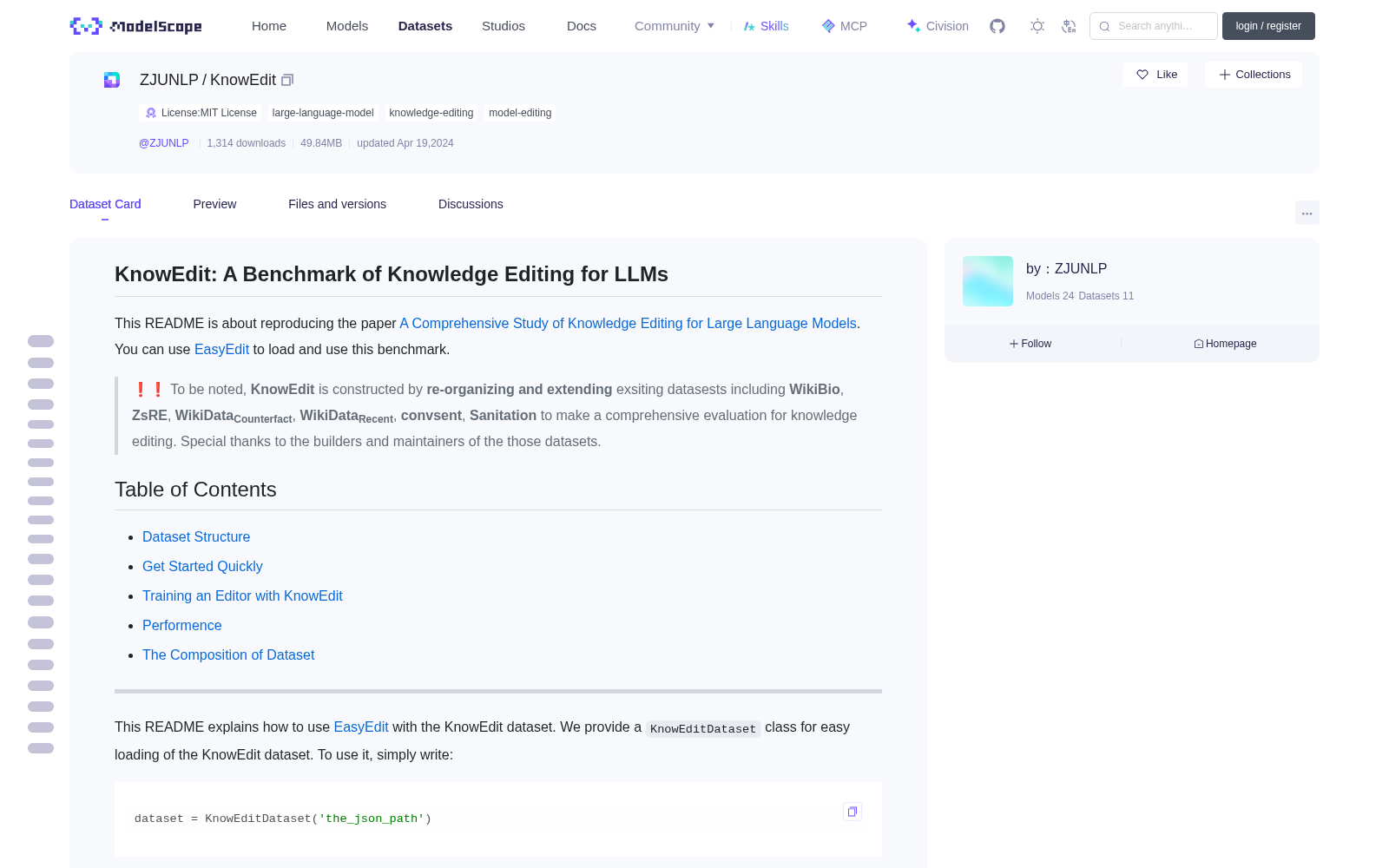Image resolution: width=1389 pixels, height=868 pixels.
Task: Open the Home menu item
Action: (269, 26)
